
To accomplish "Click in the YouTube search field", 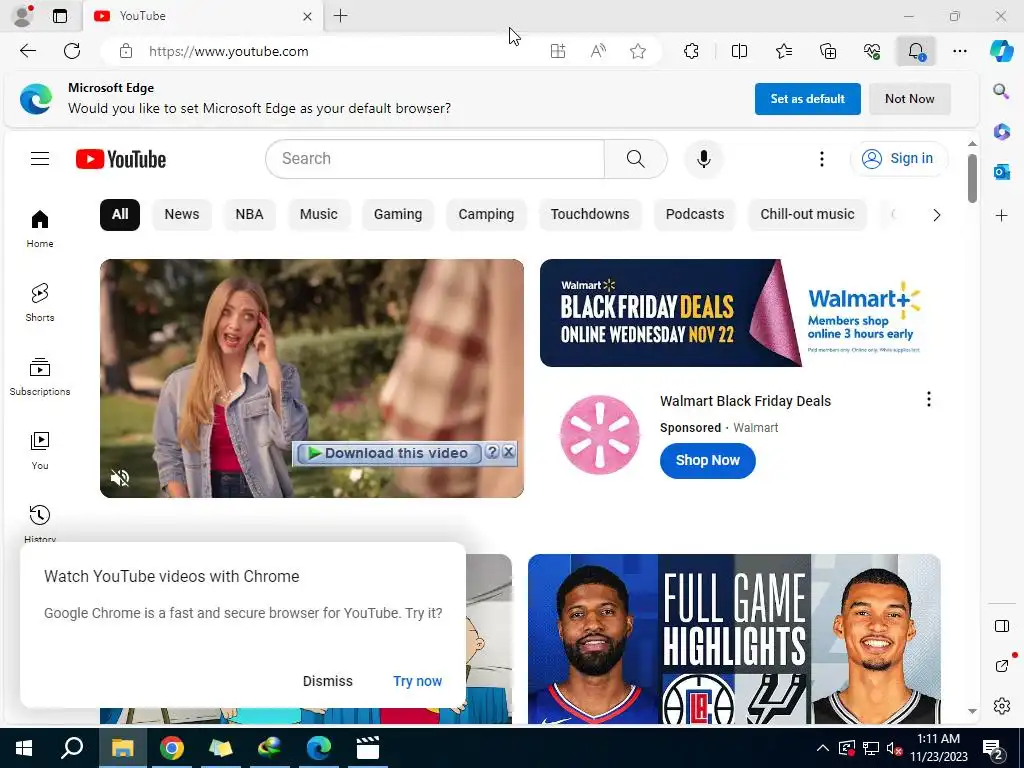I will click(x=435, y=159).
